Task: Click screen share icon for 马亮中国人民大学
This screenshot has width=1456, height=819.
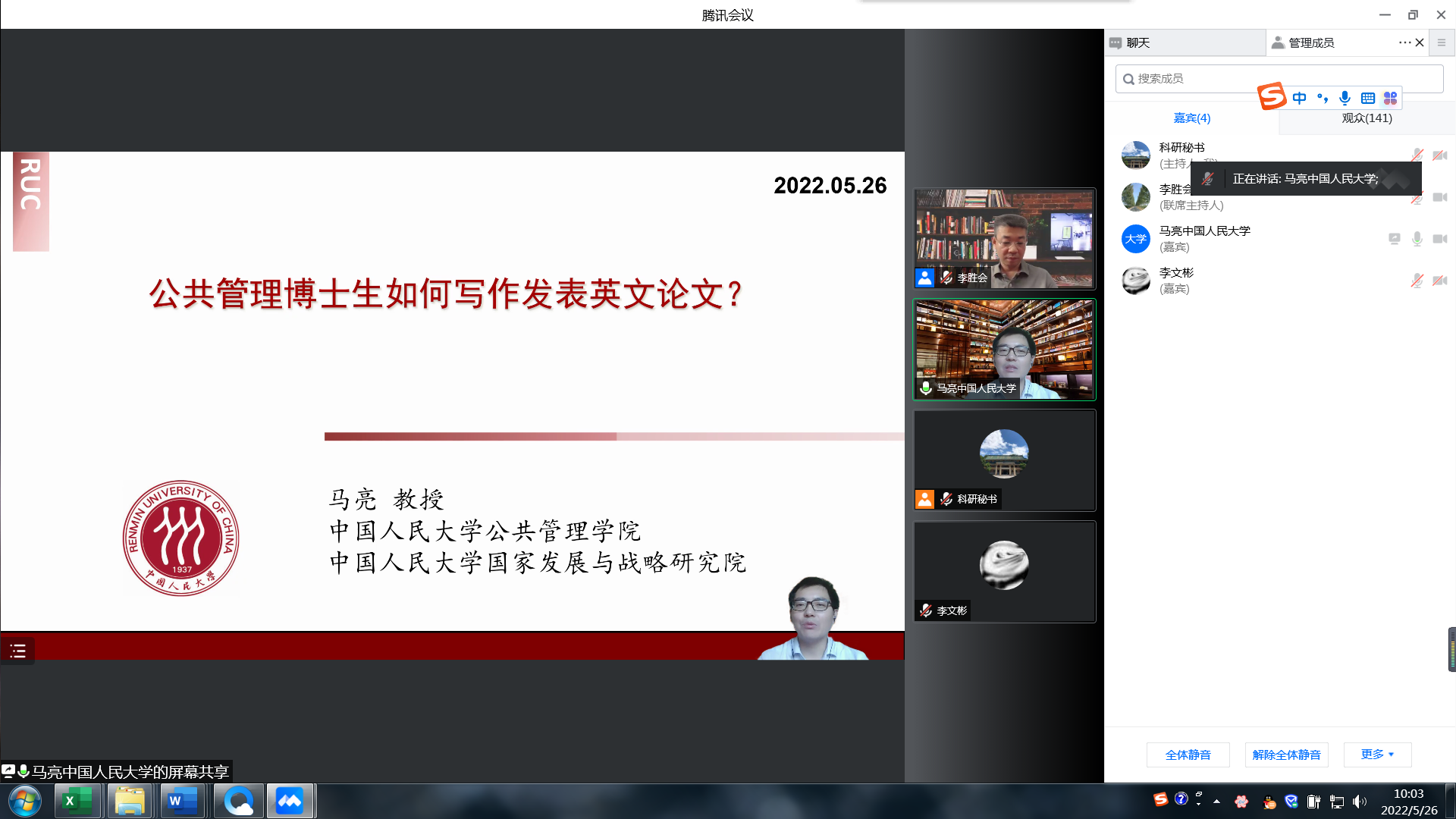Action: click(1394, 239)
